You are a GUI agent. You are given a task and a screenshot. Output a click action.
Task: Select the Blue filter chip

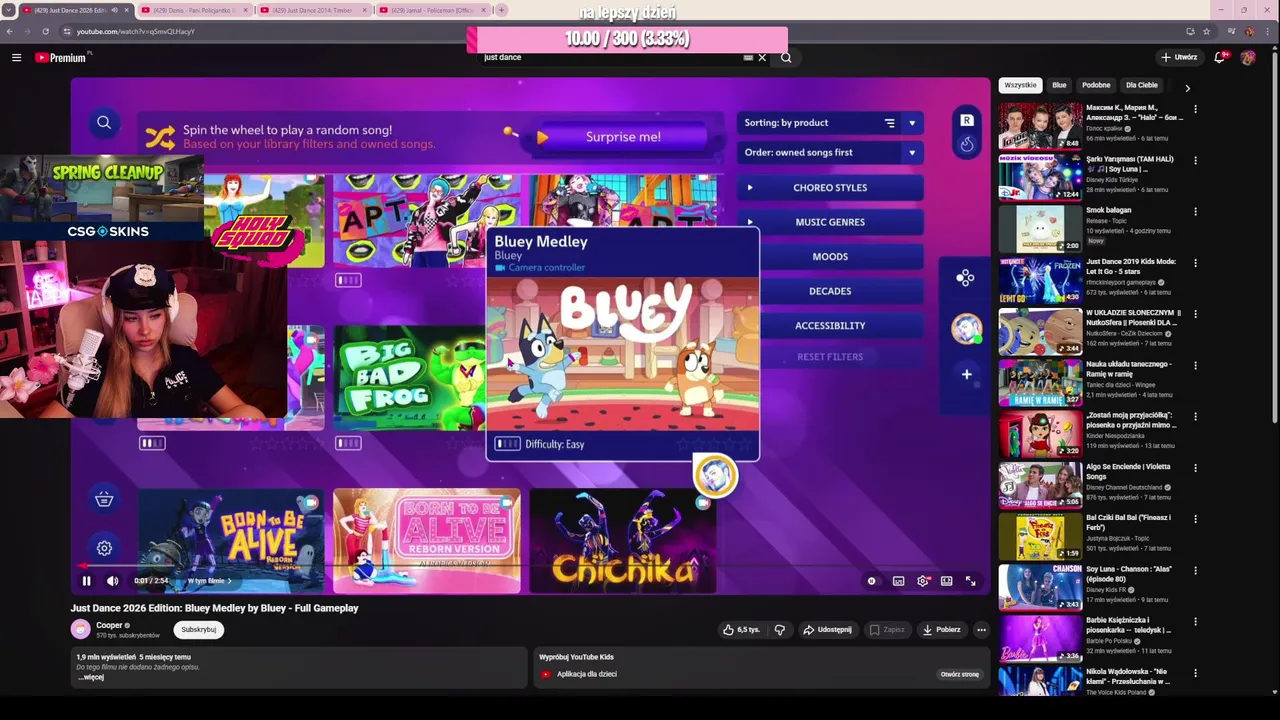tap(1059, 85)
